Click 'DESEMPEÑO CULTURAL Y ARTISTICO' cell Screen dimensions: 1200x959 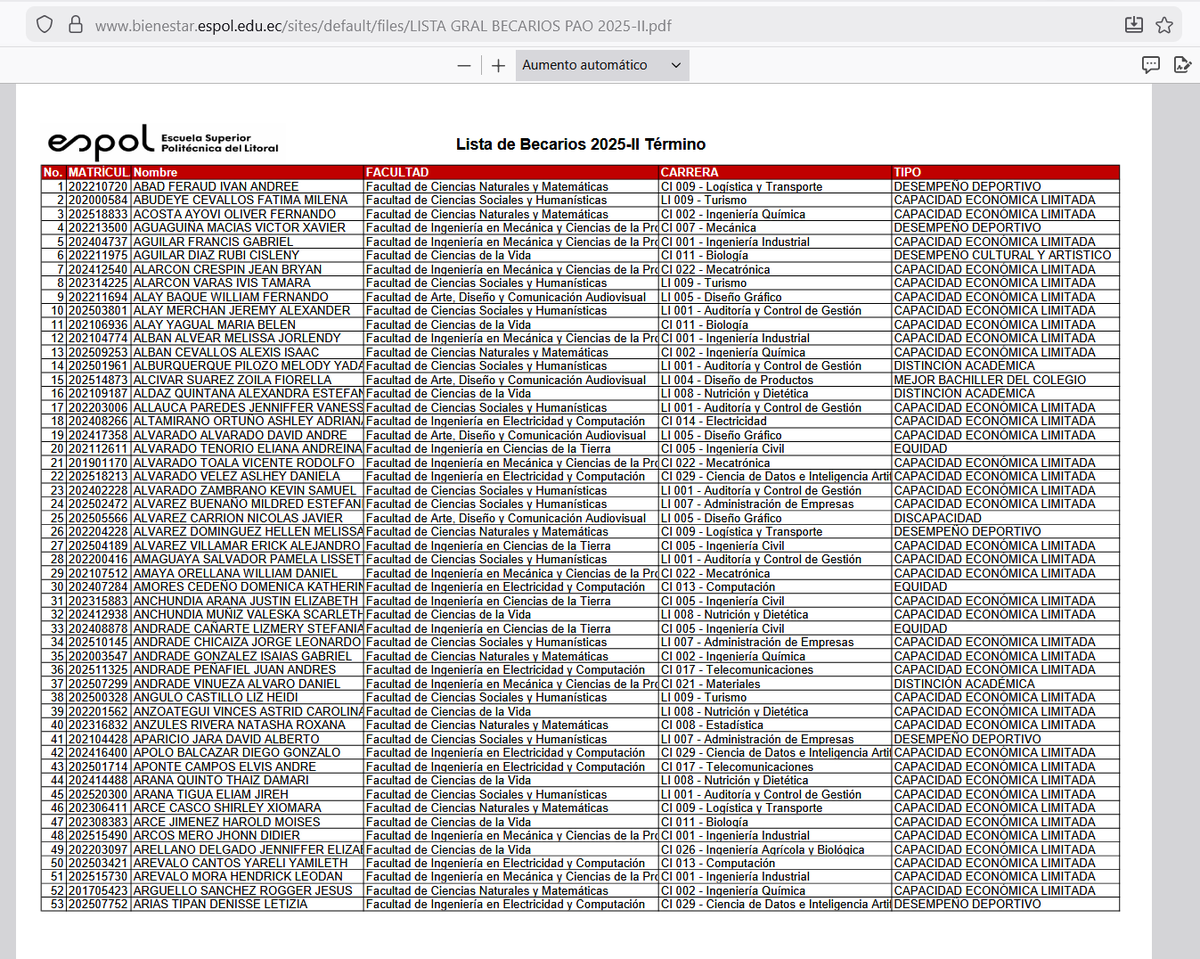click(1002, 256)
